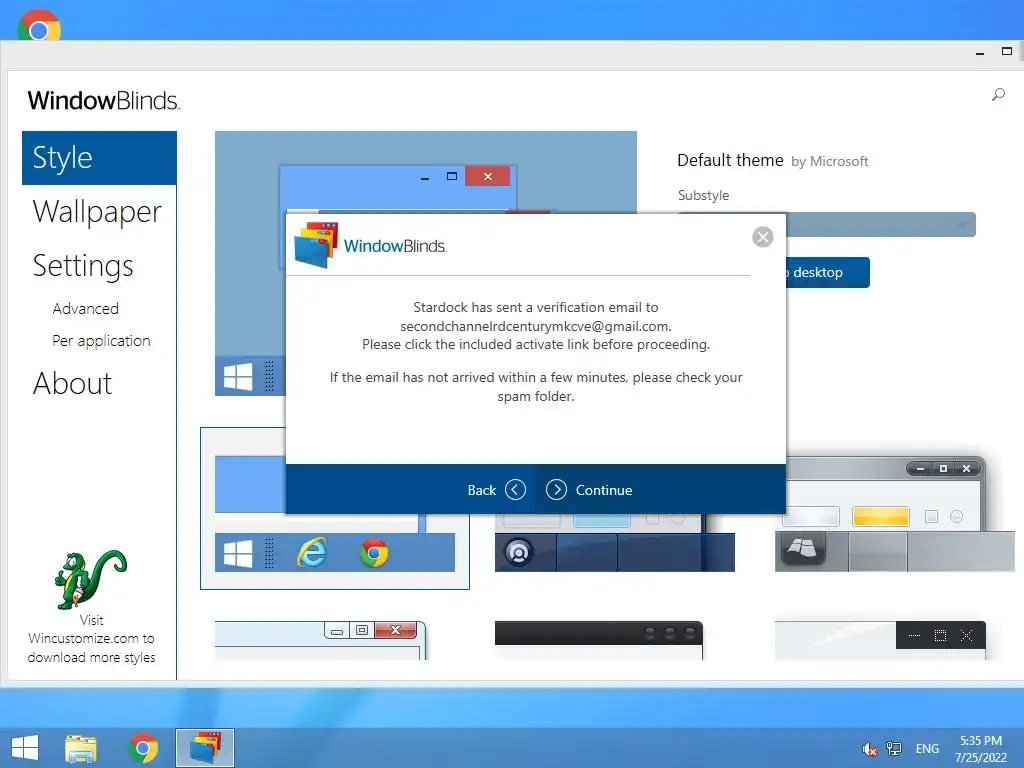The image size is (1024, 768).
Task: Open the Settings section
Action: (83, 266)
